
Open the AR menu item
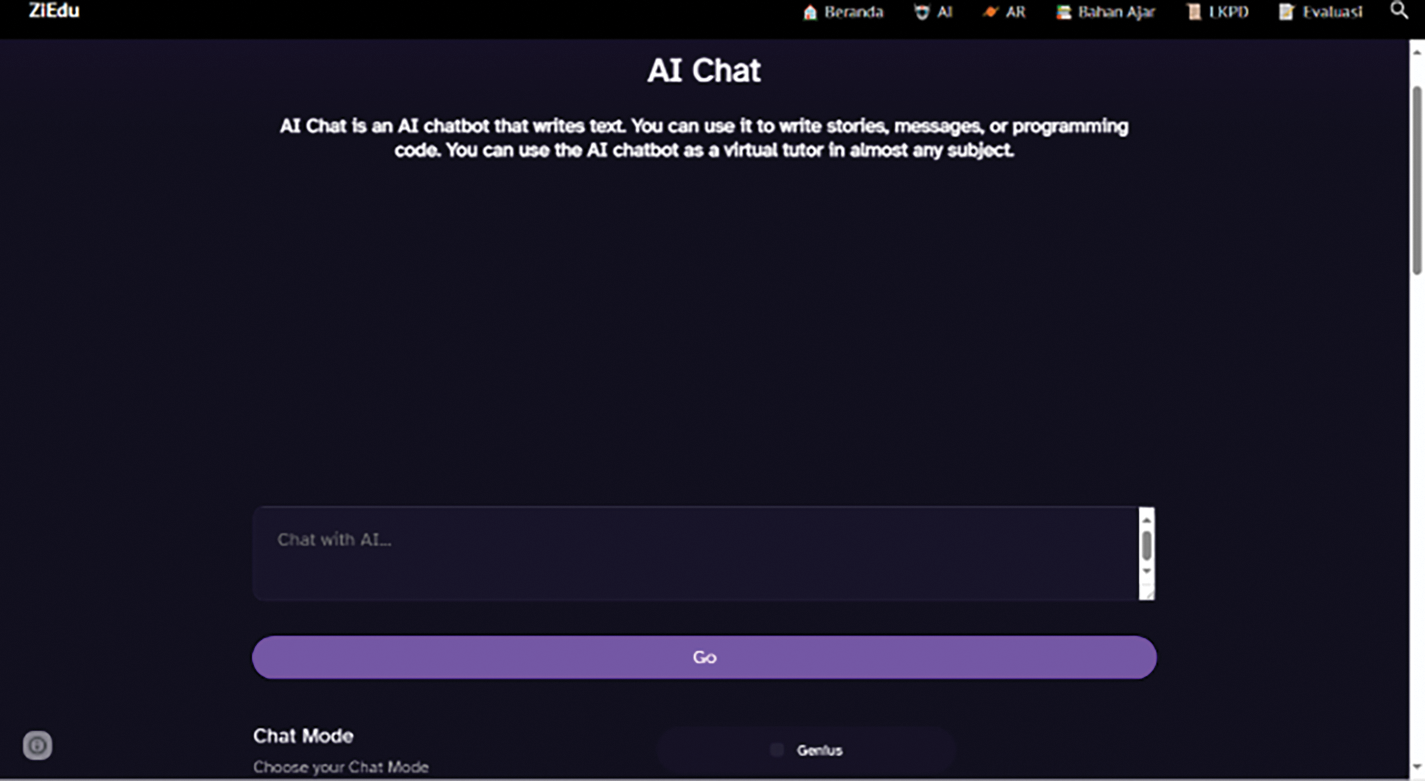[x=1004, y=12]
